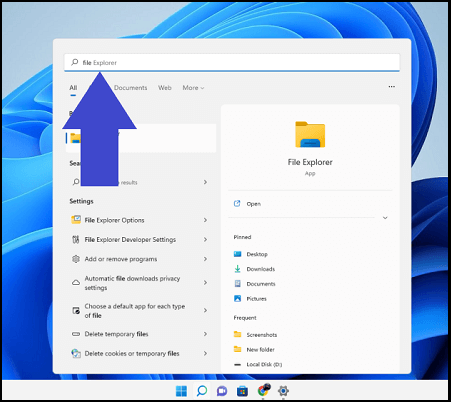The image size is (451, 402).
Task: Click icon beside Delete cookies or temporary files
Action: click(x=76, y=353)
